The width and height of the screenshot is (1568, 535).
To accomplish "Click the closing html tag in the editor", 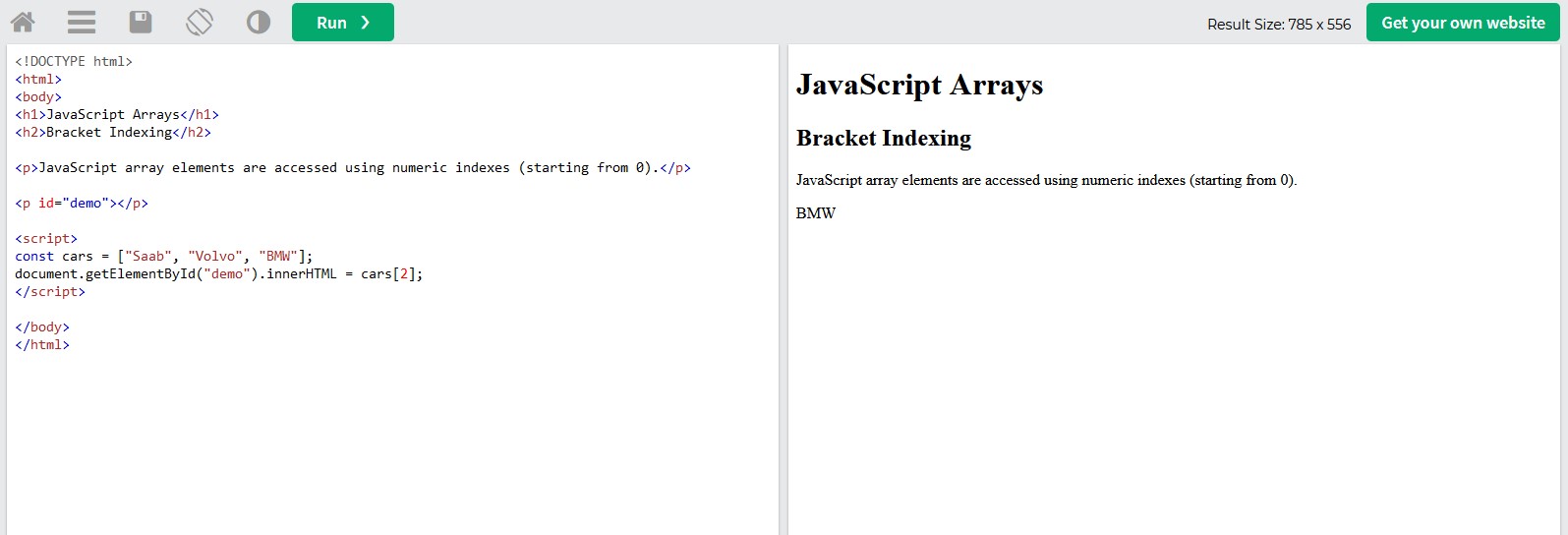I will tap(42, 344).
